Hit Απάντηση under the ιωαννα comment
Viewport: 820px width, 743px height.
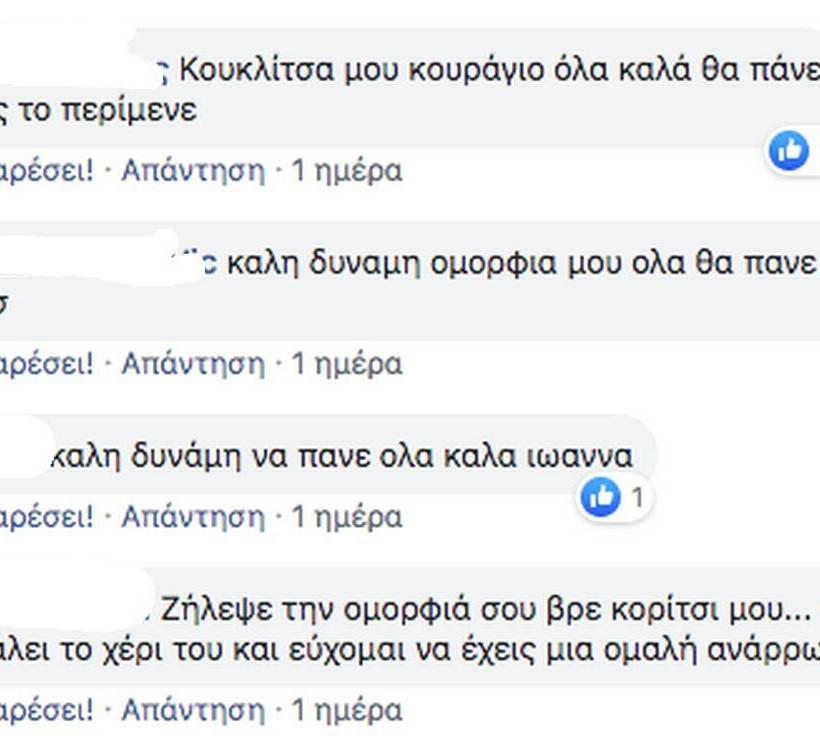[193, 517]
